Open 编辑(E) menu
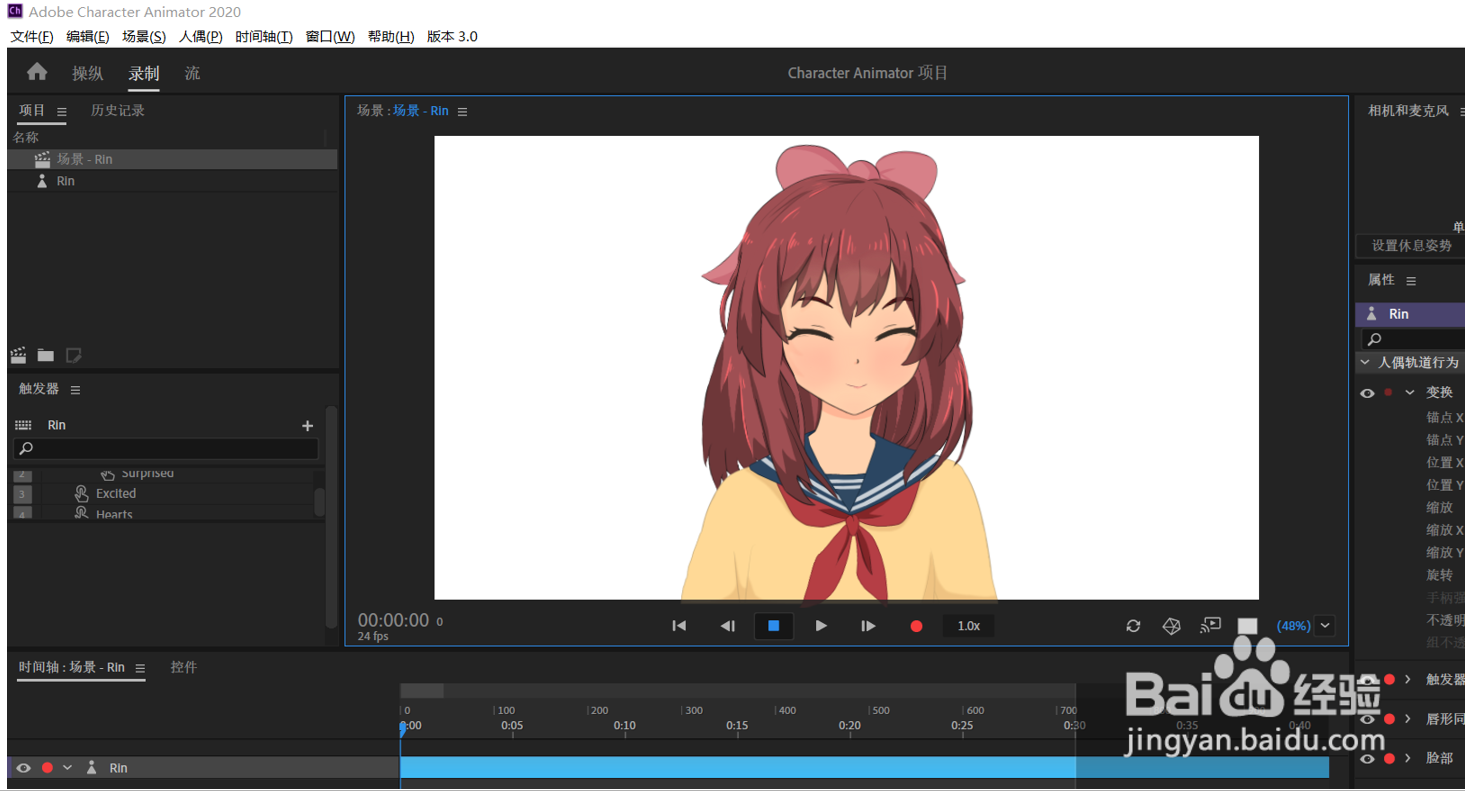The width and height of the screenshot is (1465, 791). (88, 37)
